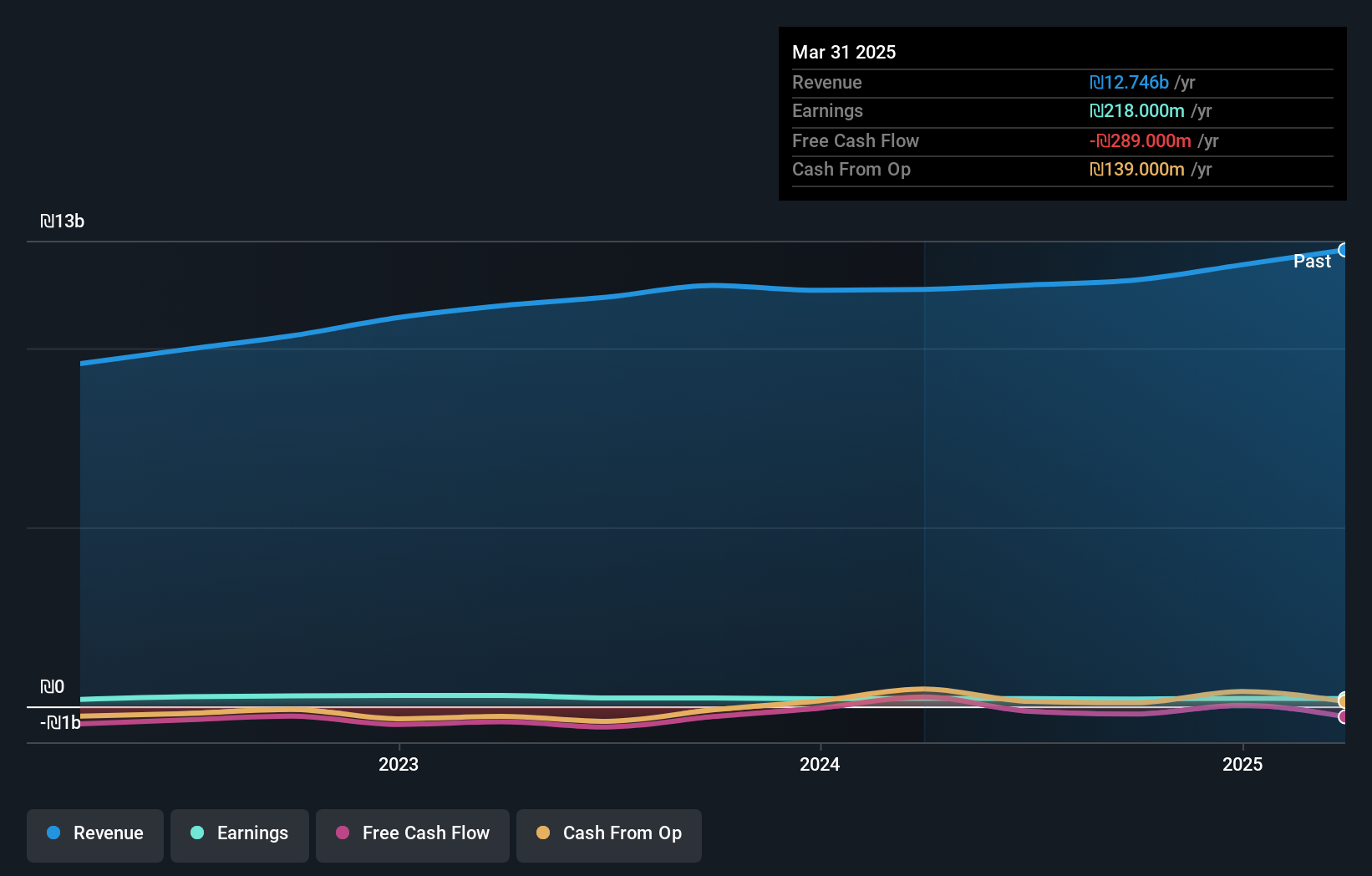This screenshot has height=876, width=1372.
Task: Click the Cash From Op tooltip row label
Action: click(x=851, y=169)
